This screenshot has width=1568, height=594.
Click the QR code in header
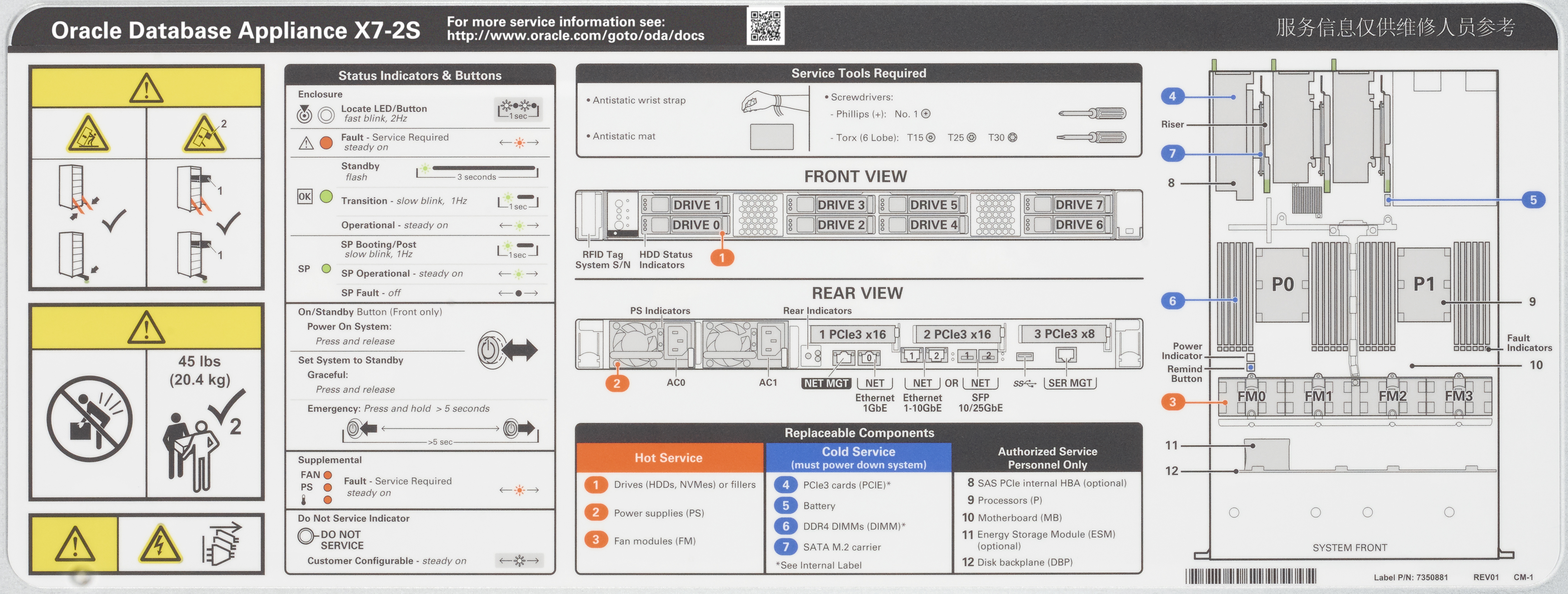coord(765,25)
